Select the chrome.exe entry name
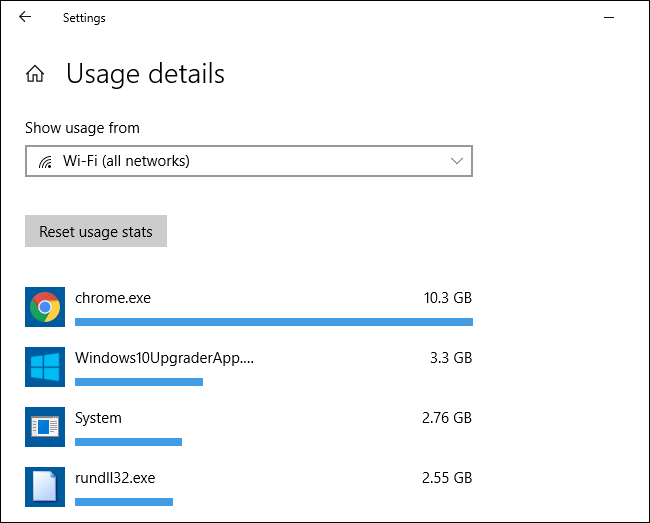This screenshot has width=650, height=523. [112, 298]
